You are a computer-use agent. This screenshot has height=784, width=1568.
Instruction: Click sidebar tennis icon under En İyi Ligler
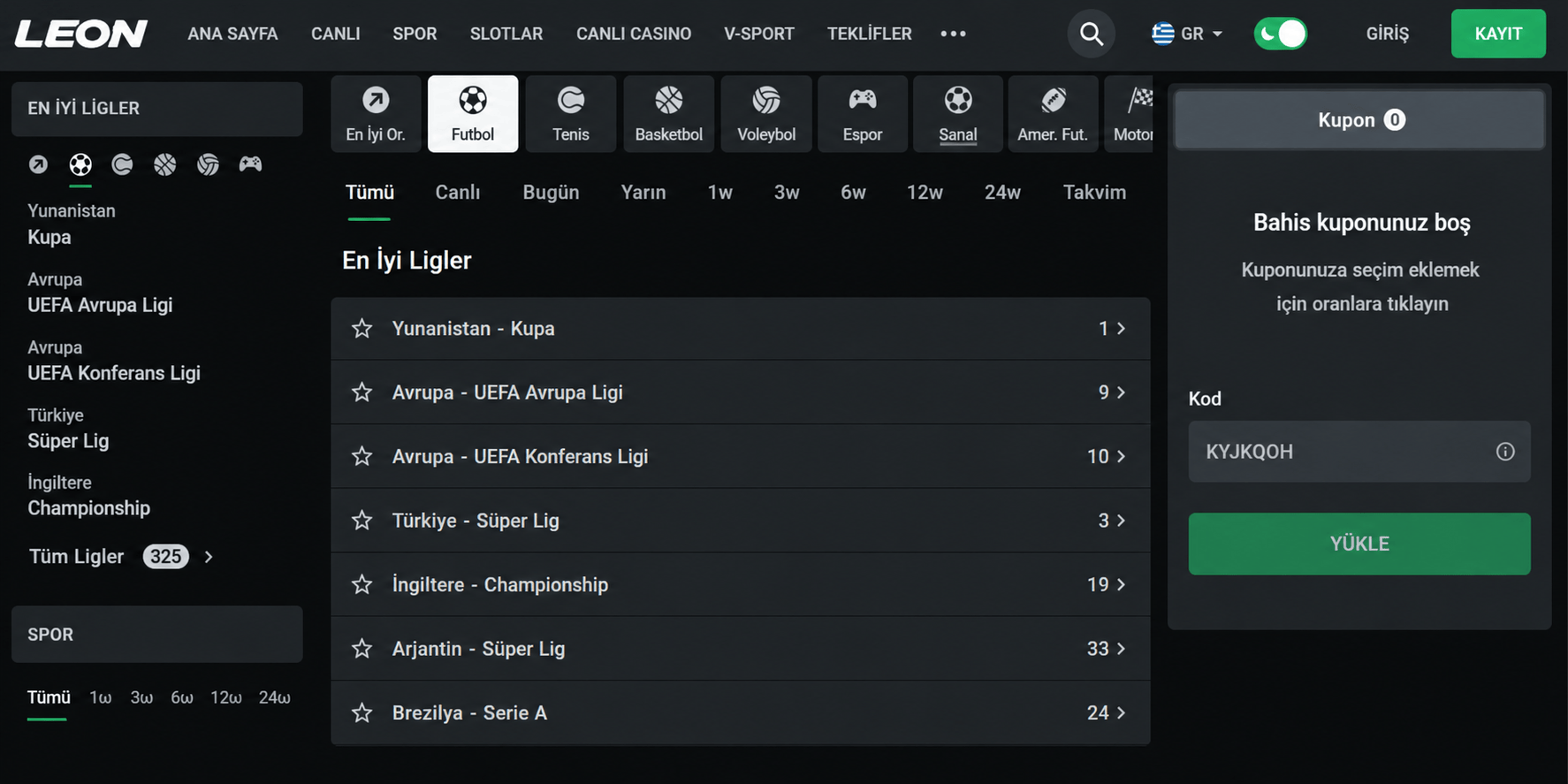click(x=122, y=164)
